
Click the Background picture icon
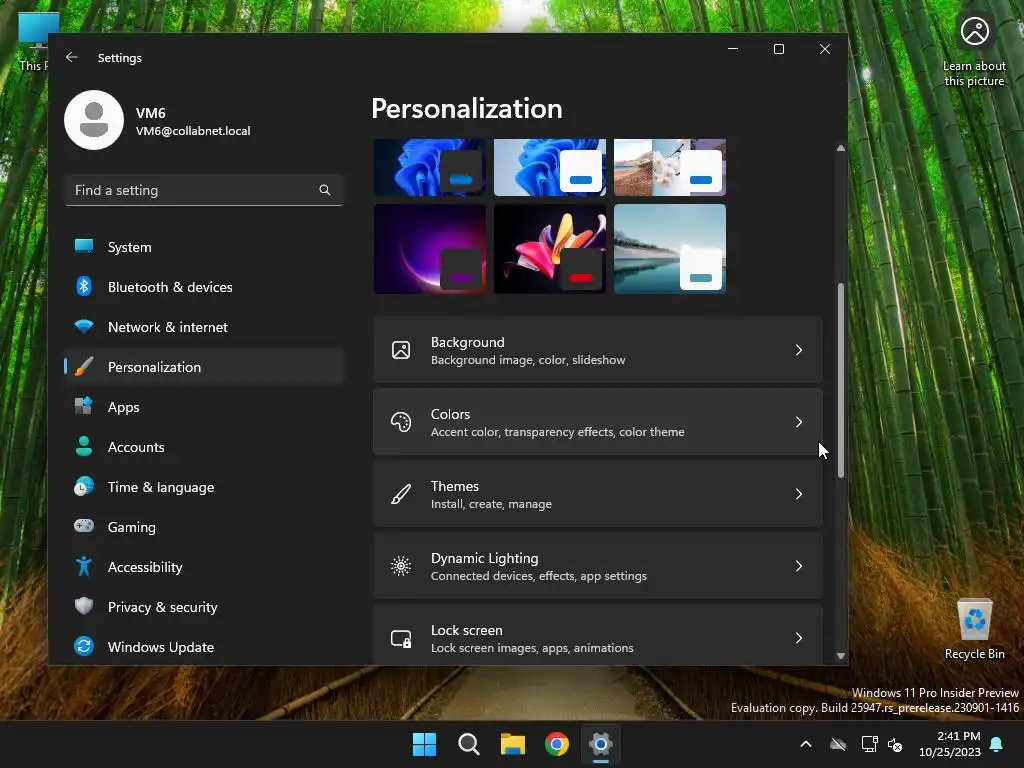tap(401, 350)
